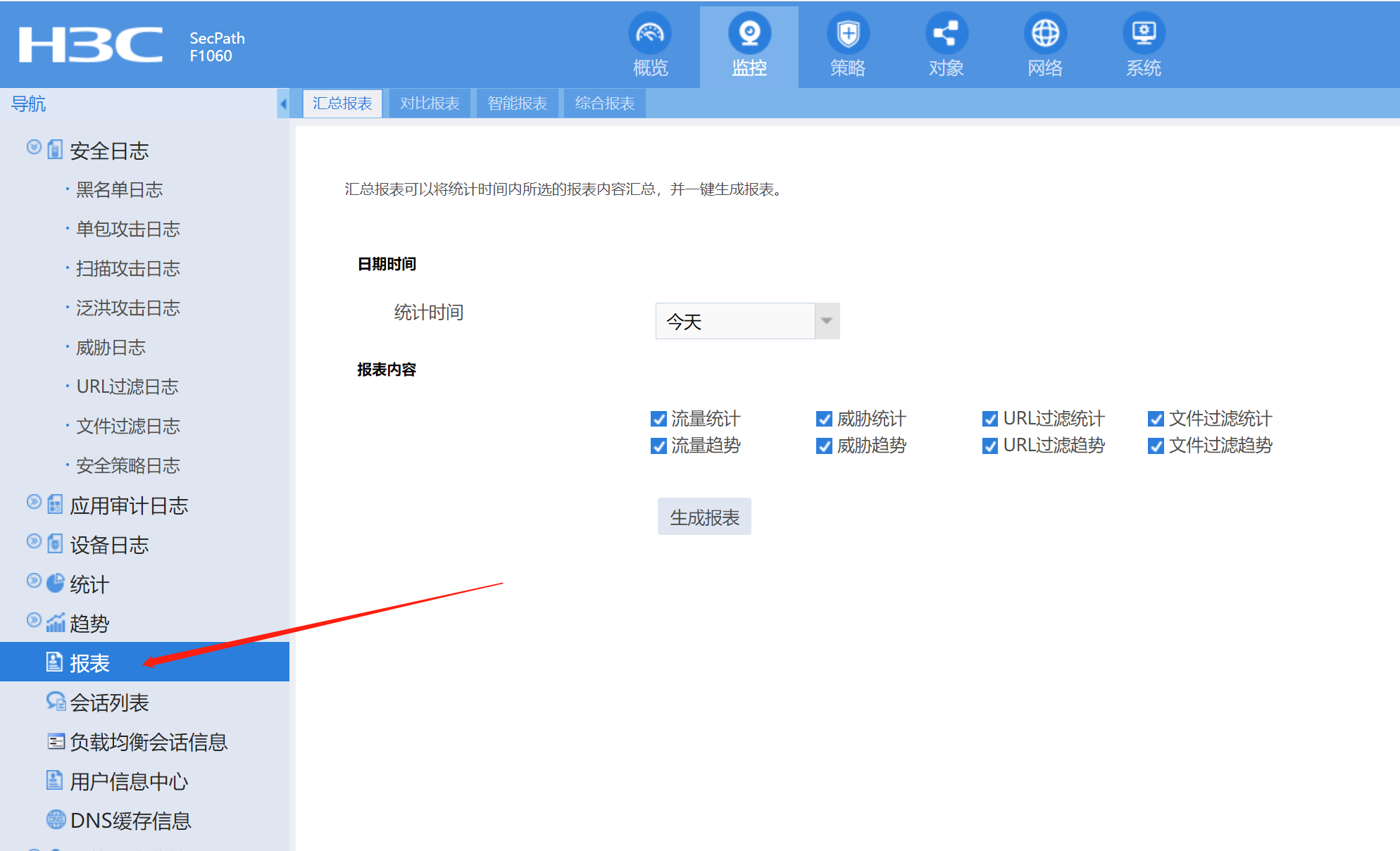Click the DNS缓存信息 globe icon

[56, 819]
